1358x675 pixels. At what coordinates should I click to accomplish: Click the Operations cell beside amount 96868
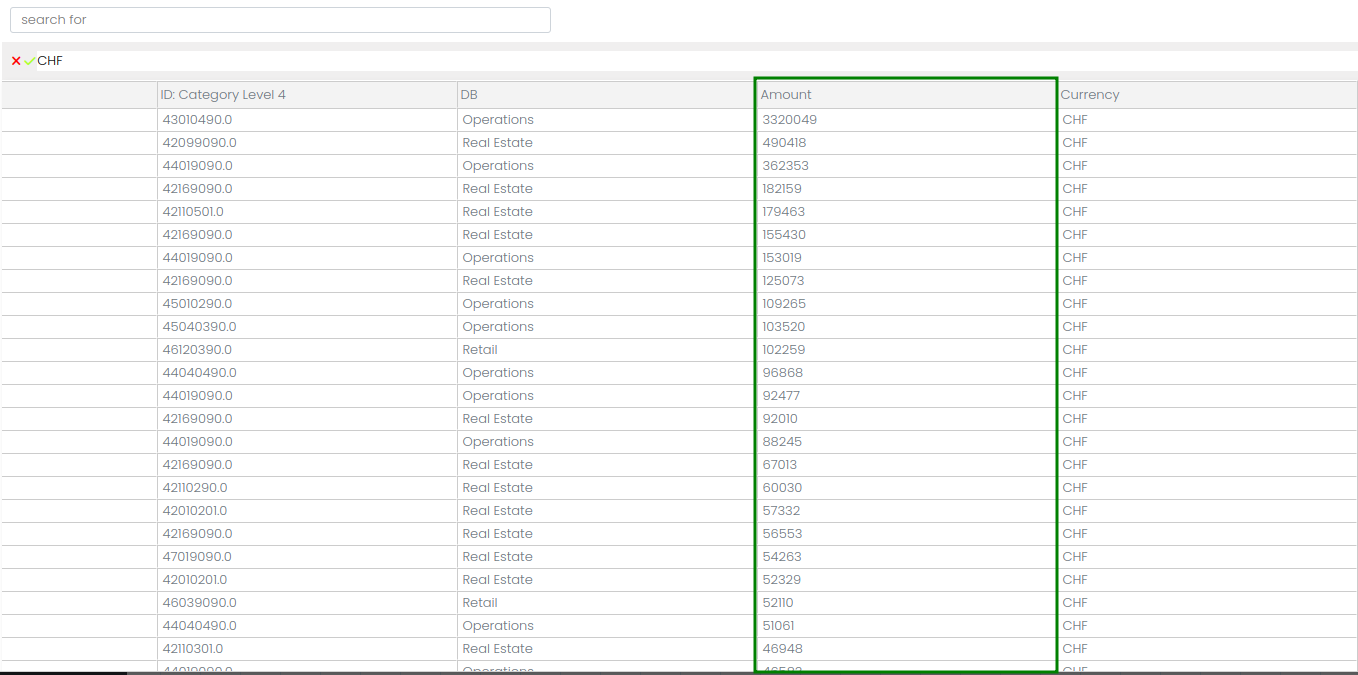[x=498, y=373]
